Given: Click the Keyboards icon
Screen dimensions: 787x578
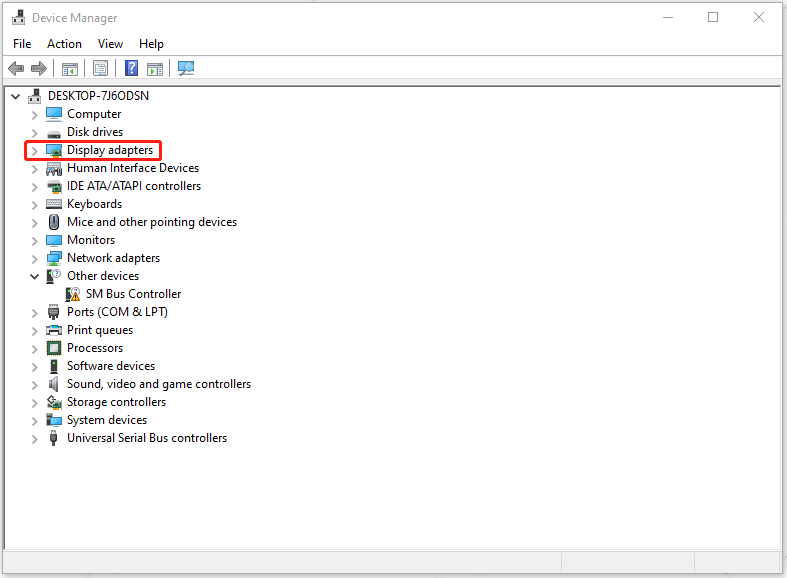Looking at the screenshot, I should (54, 204).
